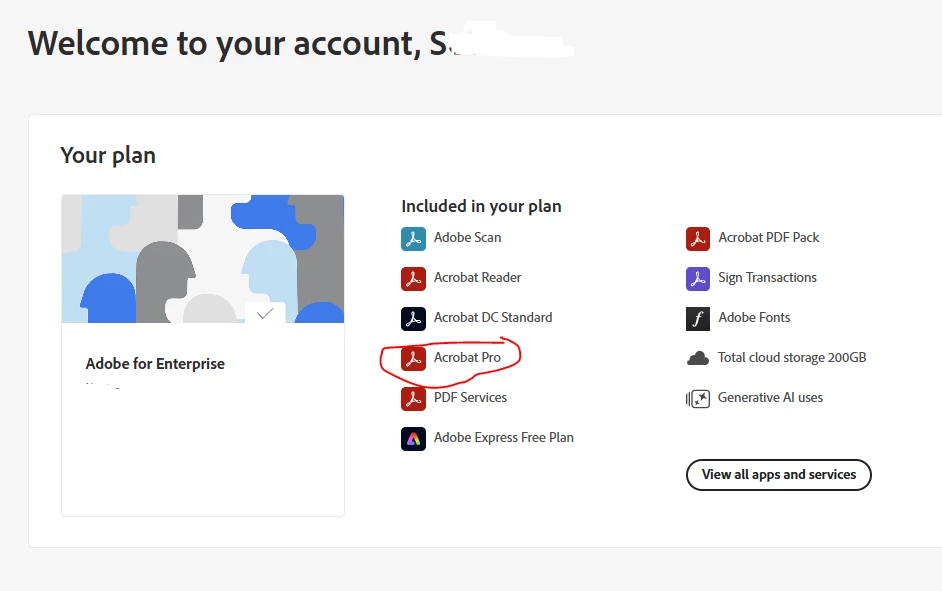Image resolution: width=942 pixels, height=591 pixels.
Task: Open View all apps and services
Action: 779,474
